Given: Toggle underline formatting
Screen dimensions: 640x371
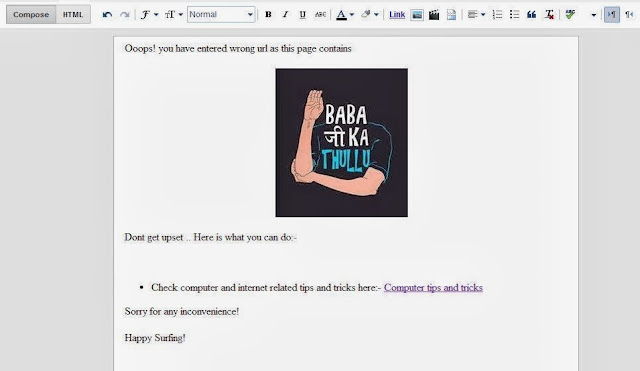Looking at the screenshot, I should click(302, 15).
